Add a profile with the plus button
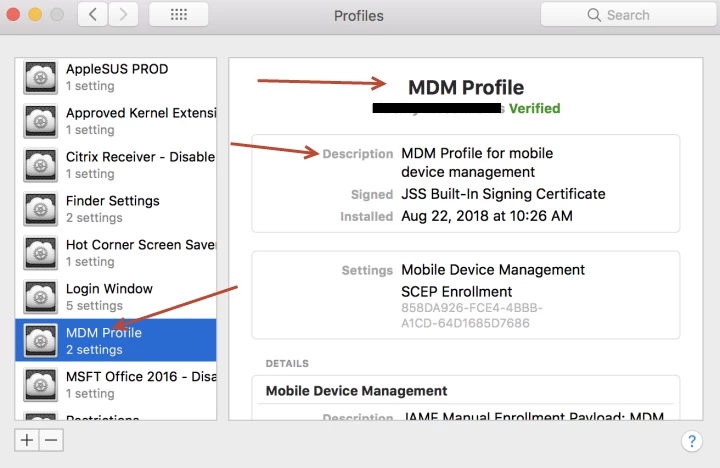The height and width of the screenshot is (468, 720). pyautogui.click(x=27, y=440)
